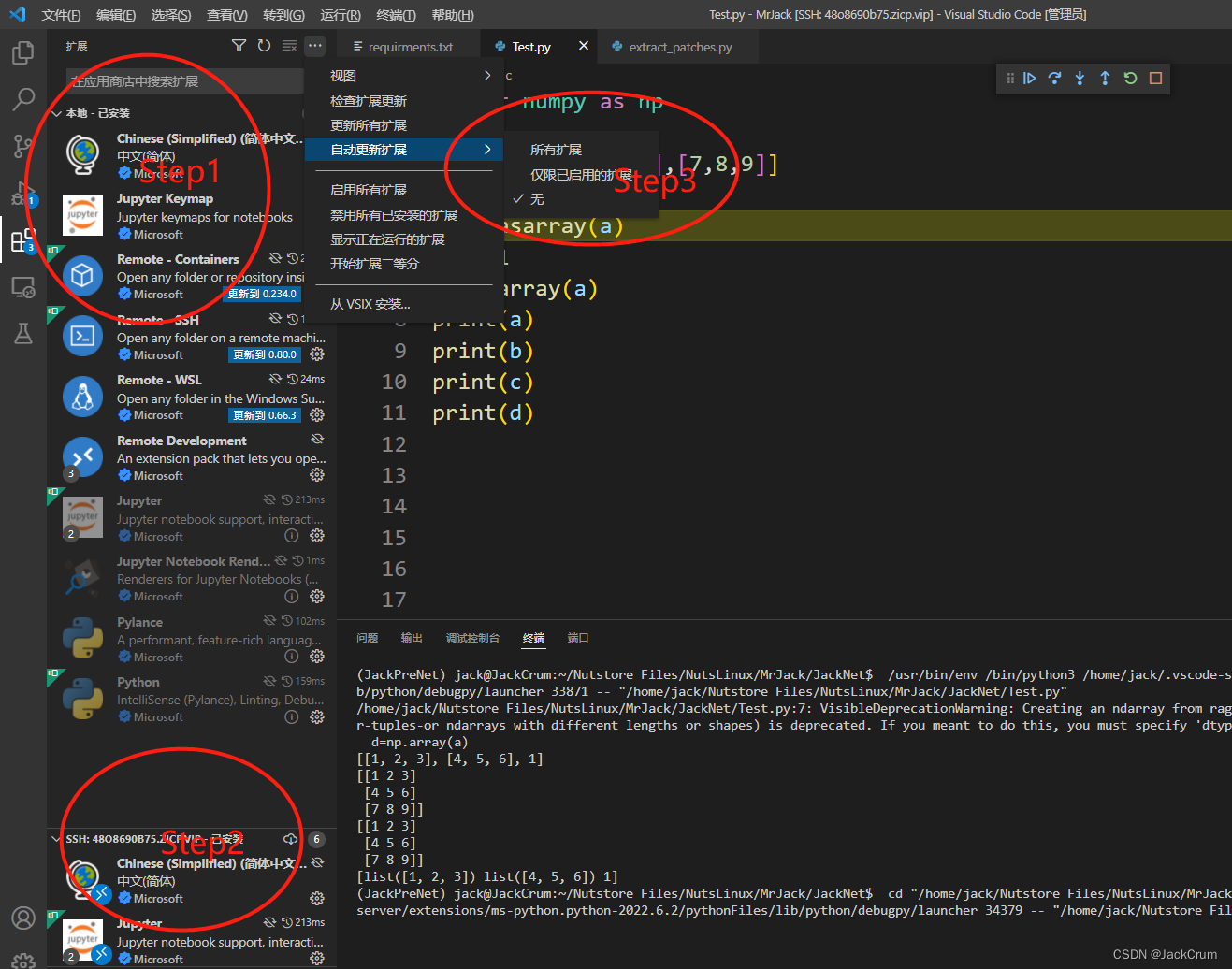Select the checked 无 auto-update option
Screen dimensions: 1232x969
pyautogui.click(x=537, y=199)
